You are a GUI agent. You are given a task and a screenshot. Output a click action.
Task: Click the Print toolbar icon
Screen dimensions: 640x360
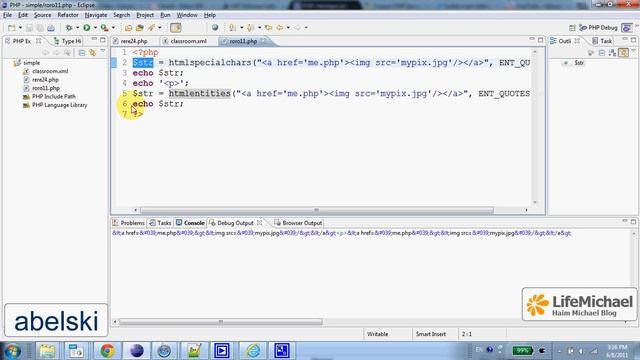pos(51,28)
